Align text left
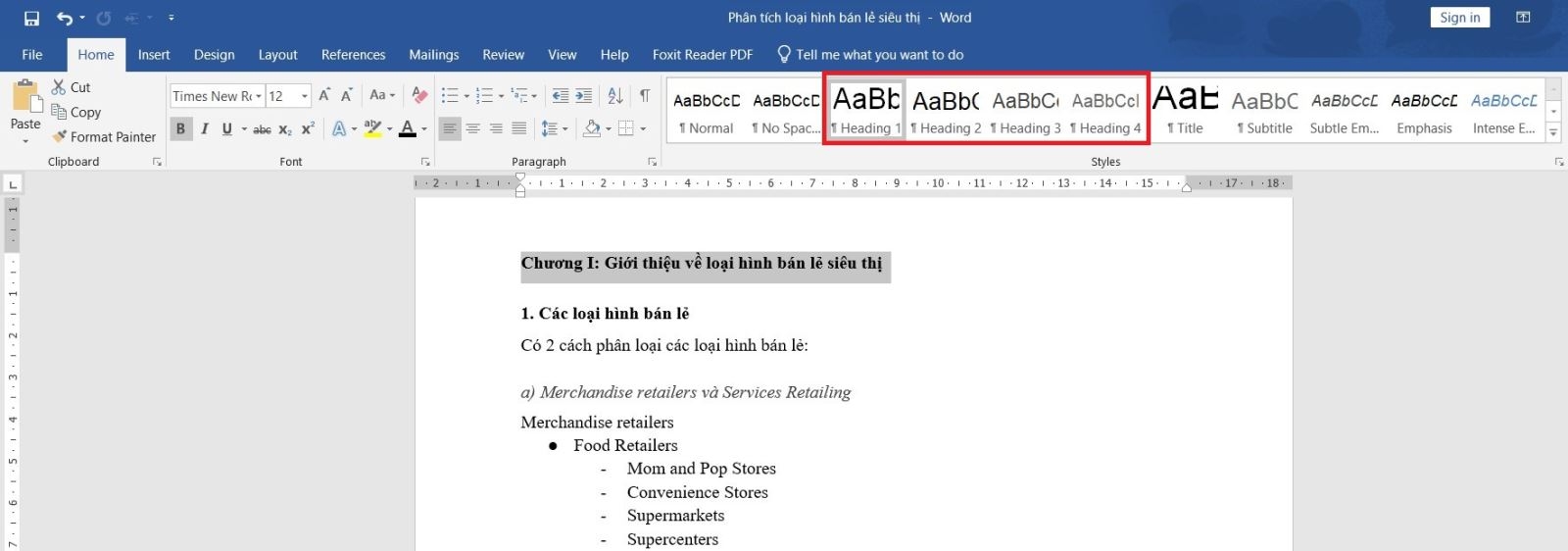Viewport: 1568px width, 551px height. coord(449,128)
